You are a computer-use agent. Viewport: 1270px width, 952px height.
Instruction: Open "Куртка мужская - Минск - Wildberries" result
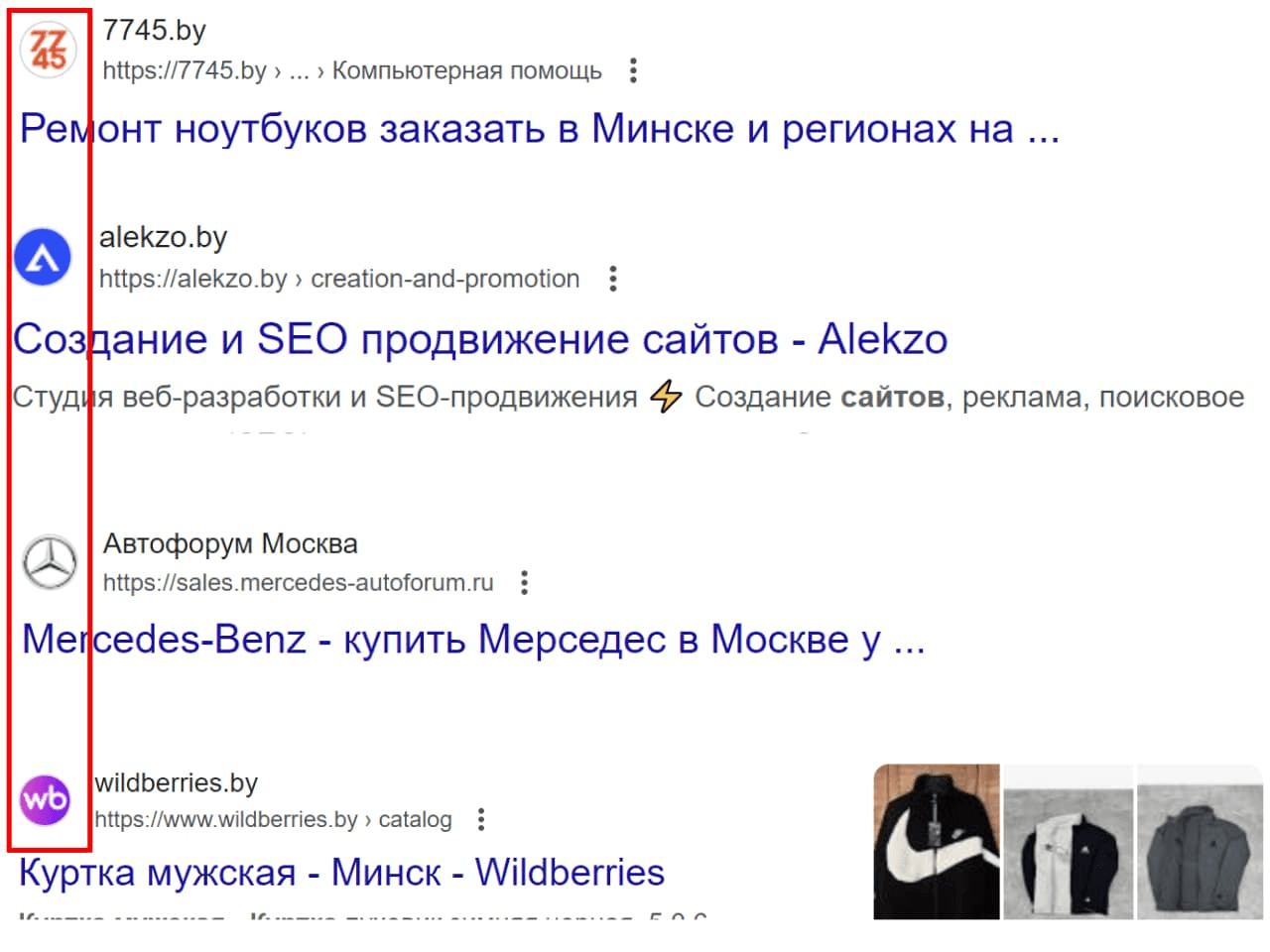click(x=341, y=873)
